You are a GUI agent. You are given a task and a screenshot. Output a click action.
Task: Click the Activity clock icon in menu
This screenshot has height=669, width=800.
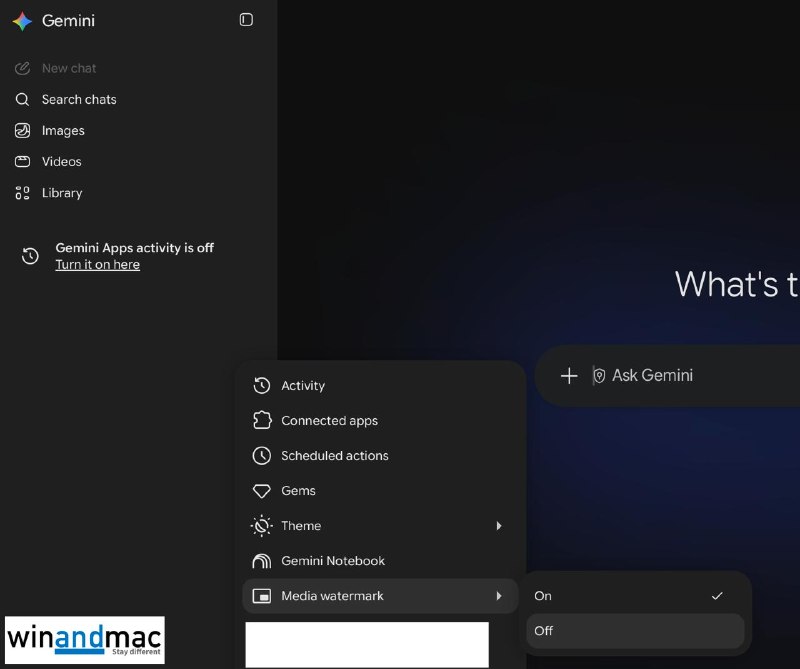262,386
